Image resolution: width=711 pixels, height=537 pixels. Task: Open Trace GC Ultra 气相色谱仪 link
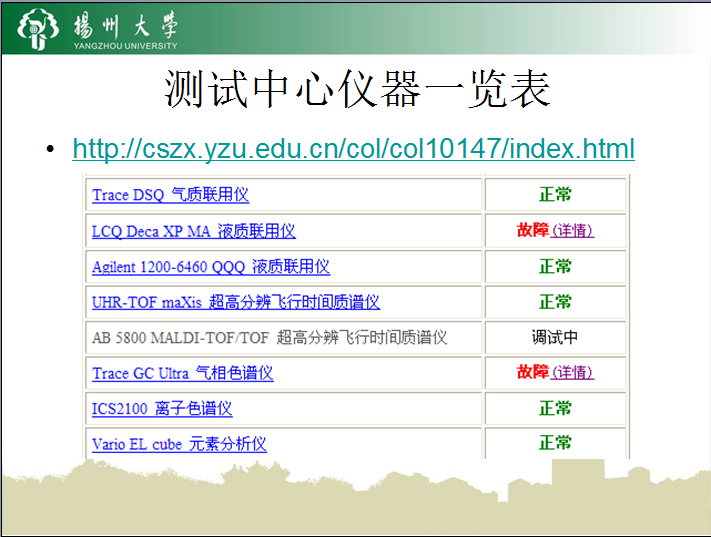pyautogui.click(x=183, y=373)
